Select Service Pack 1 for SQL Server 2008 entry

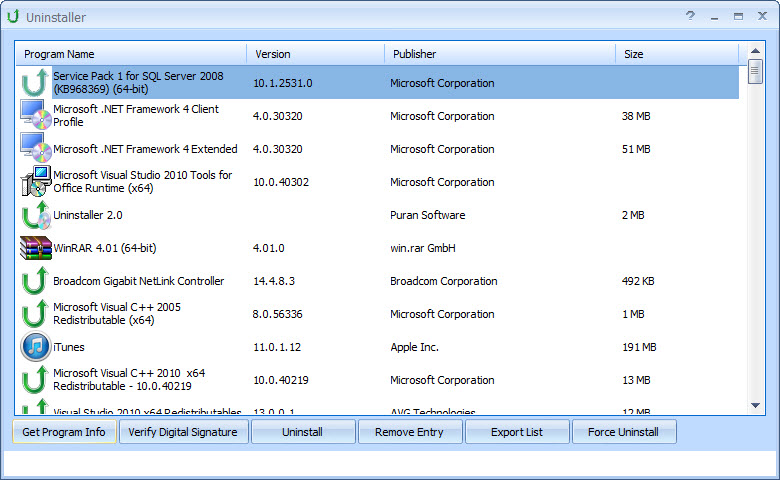coord(138,83)
